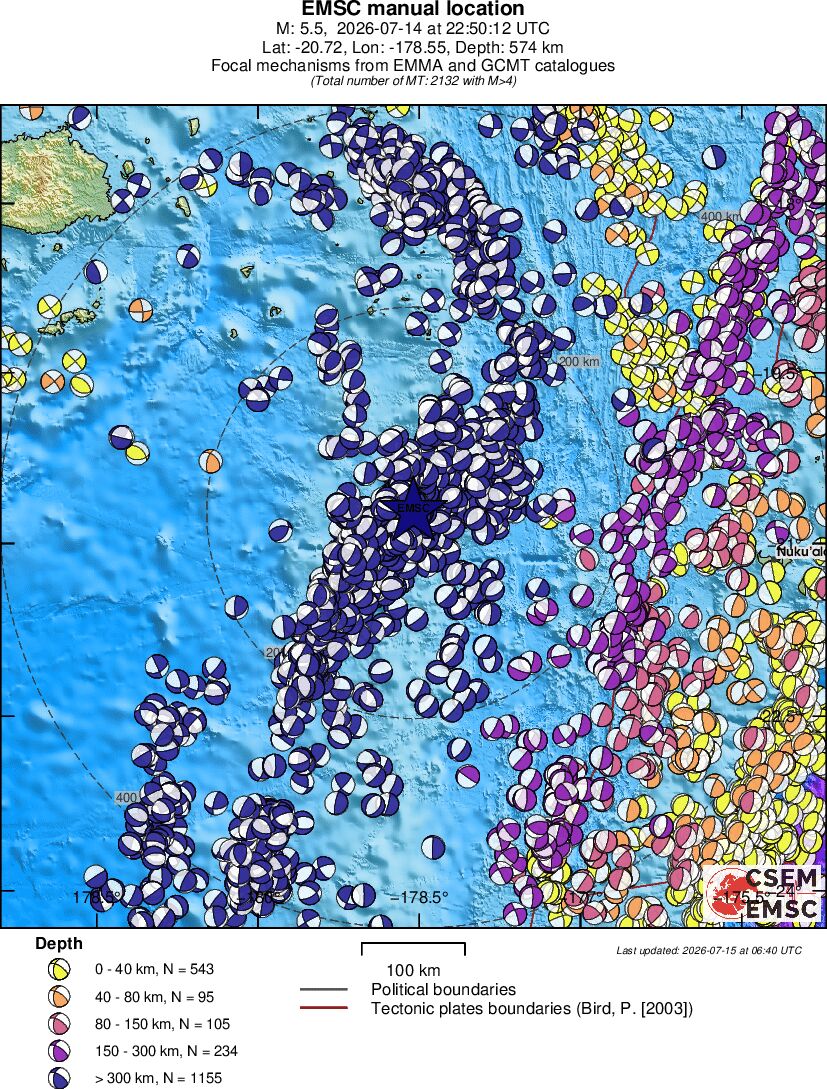This screenshot has width=827, height=1089.
Task: Click the lone half-blue beachball above the -178.5° label
Action: coord(433,847)
